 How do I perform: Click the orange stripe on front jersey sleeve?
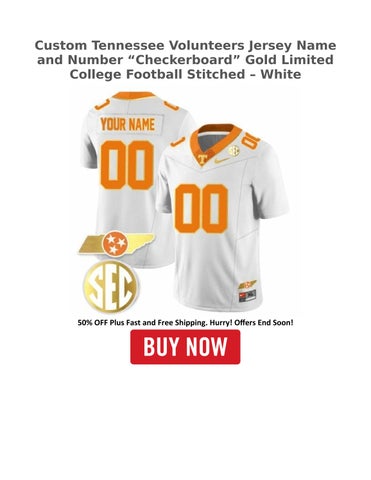tap(178, 142)
